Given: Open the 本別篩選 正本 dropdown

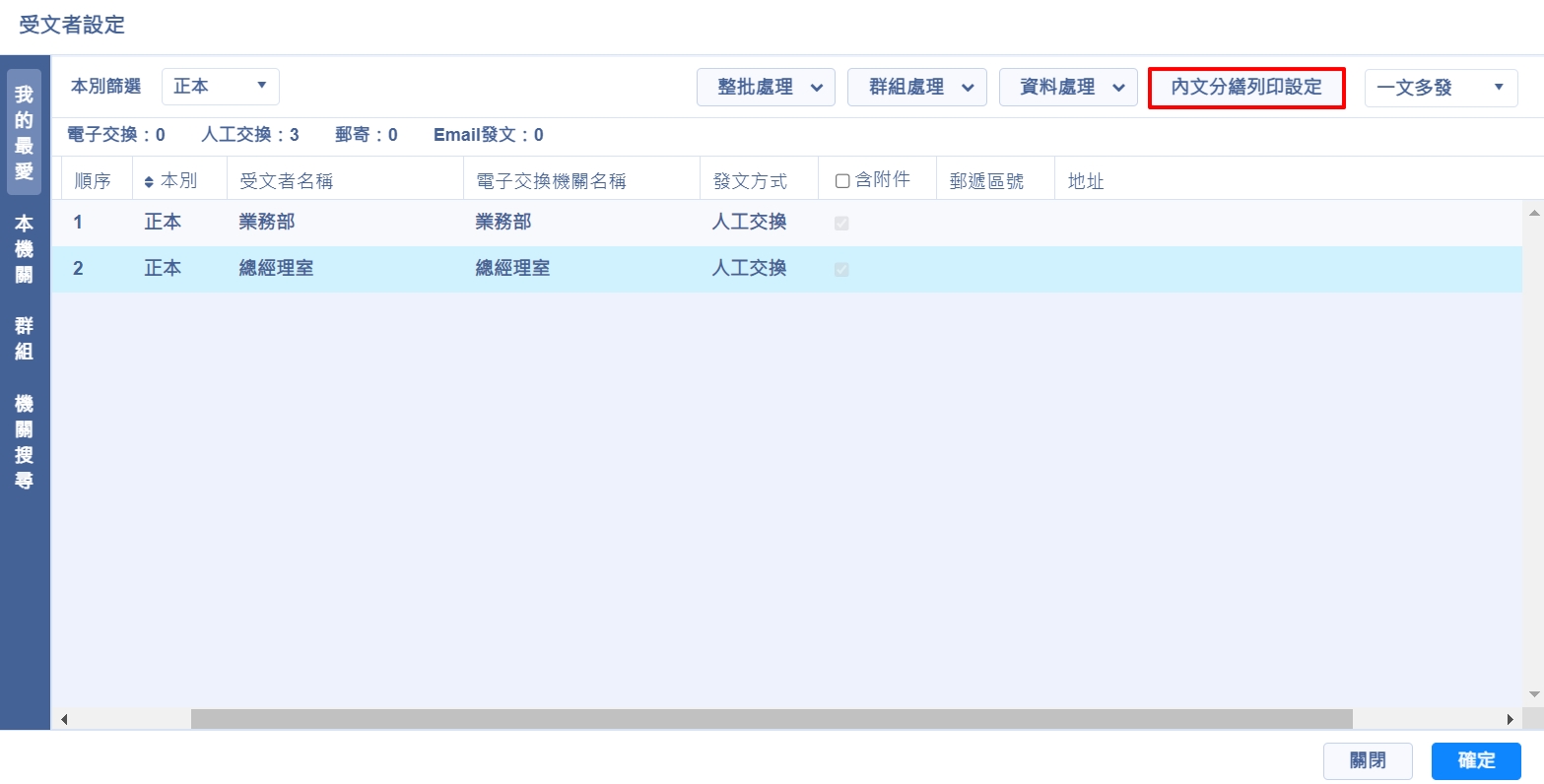Looking at the screenshot, I should (220, 87).
